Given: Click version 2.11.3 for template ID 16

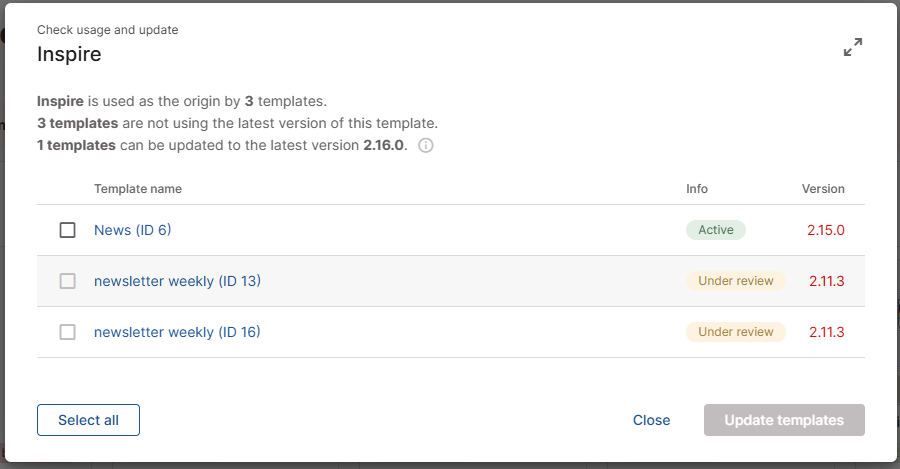Looking at the screenshot, I should point(826,332).
